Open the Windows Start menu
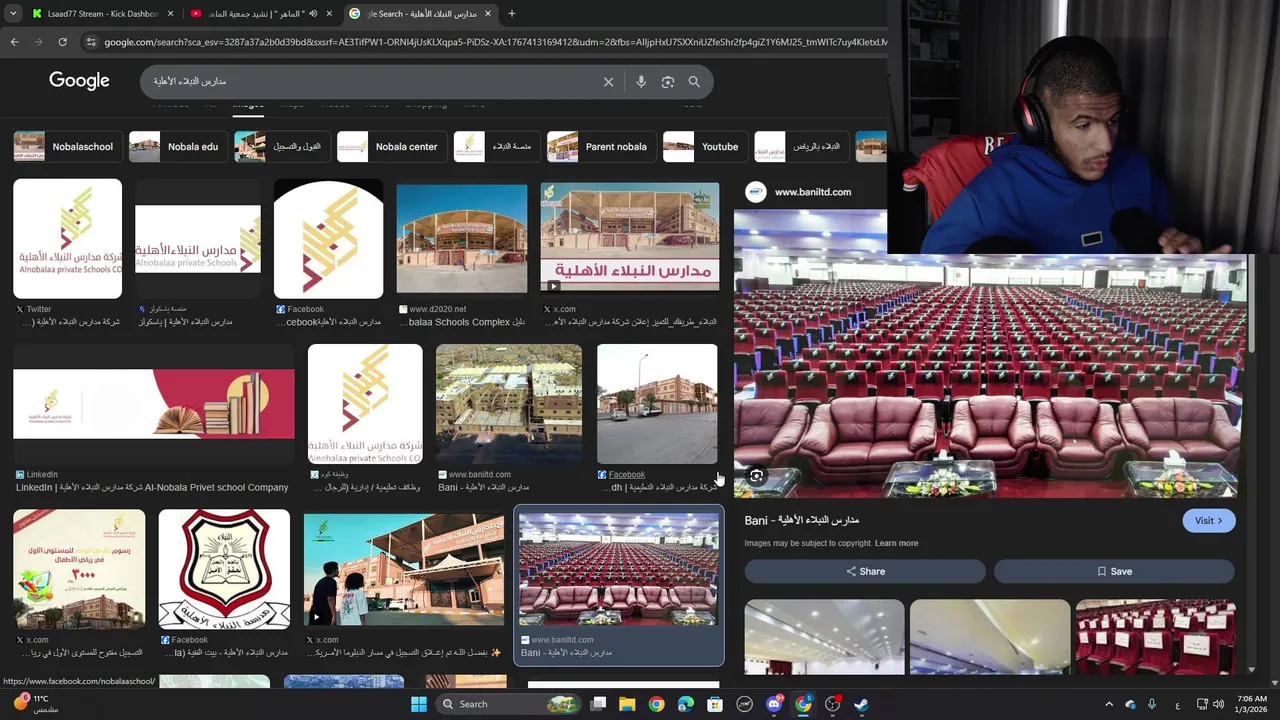The height and width of the screenshot is (720, 1280). (x=419, y=704)
